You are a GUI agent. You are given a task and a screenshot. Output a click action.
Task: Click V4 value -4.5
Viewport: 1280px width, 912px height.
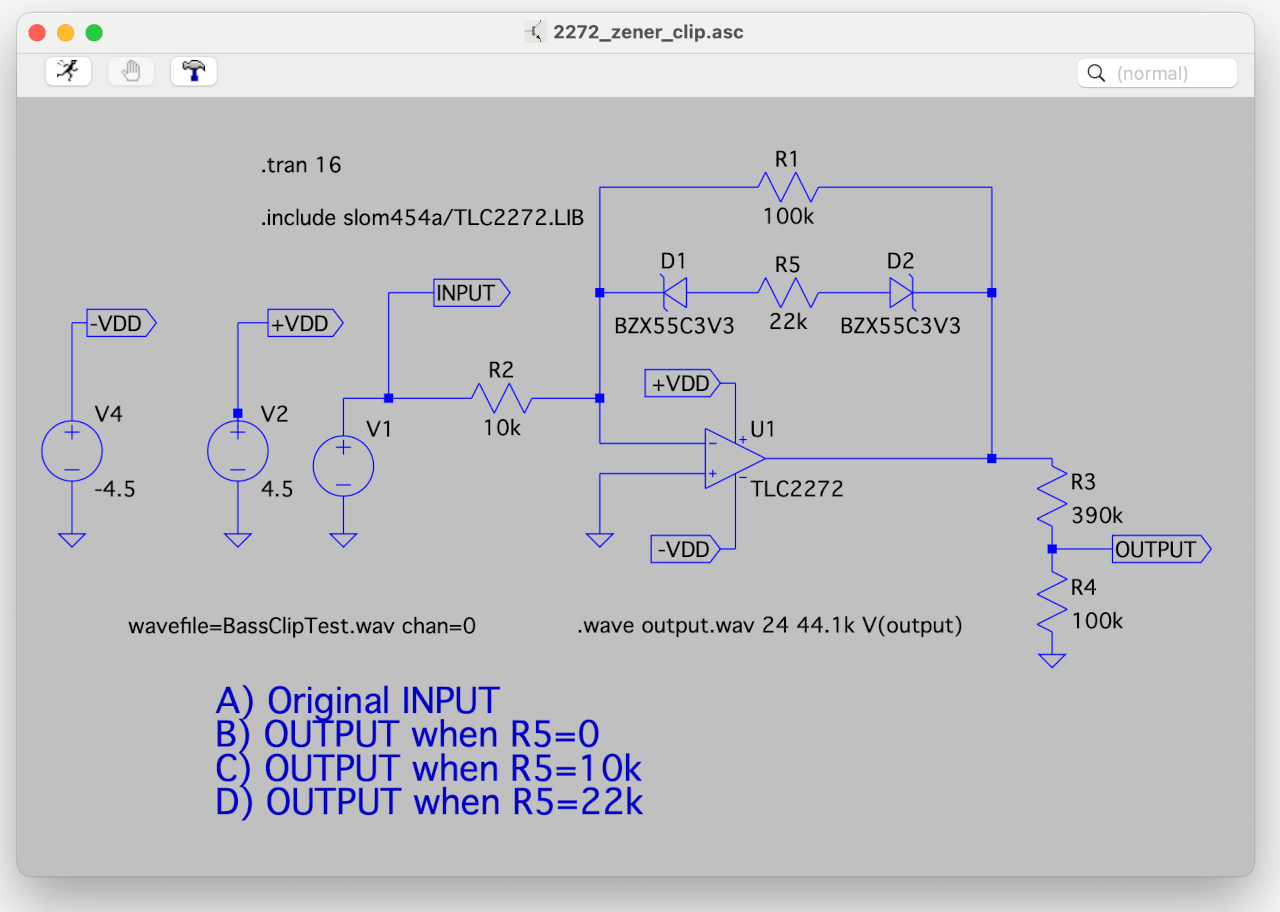(x=115, y=491)
